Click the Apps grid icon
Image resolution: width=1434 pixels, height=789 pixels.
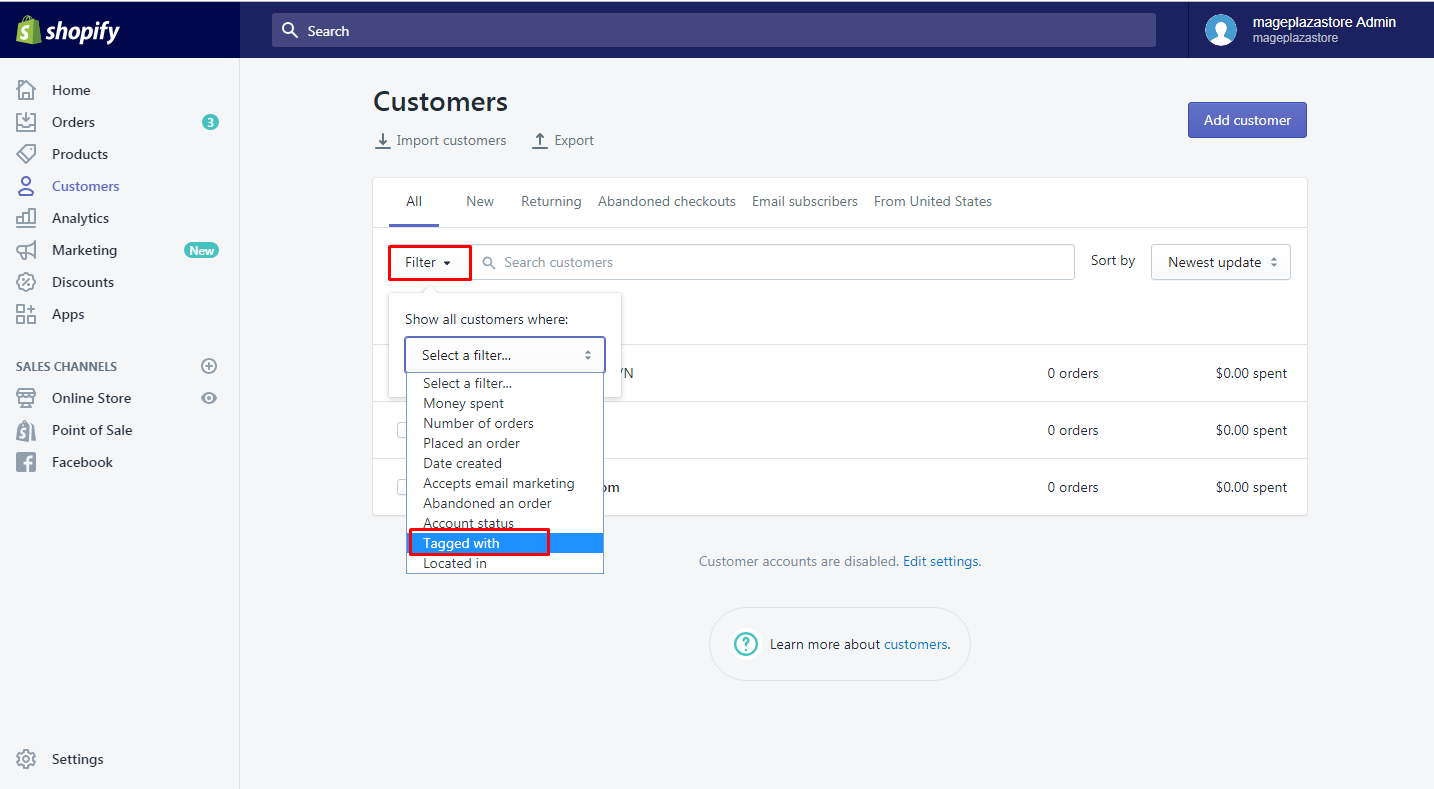(x=26, y=314)
